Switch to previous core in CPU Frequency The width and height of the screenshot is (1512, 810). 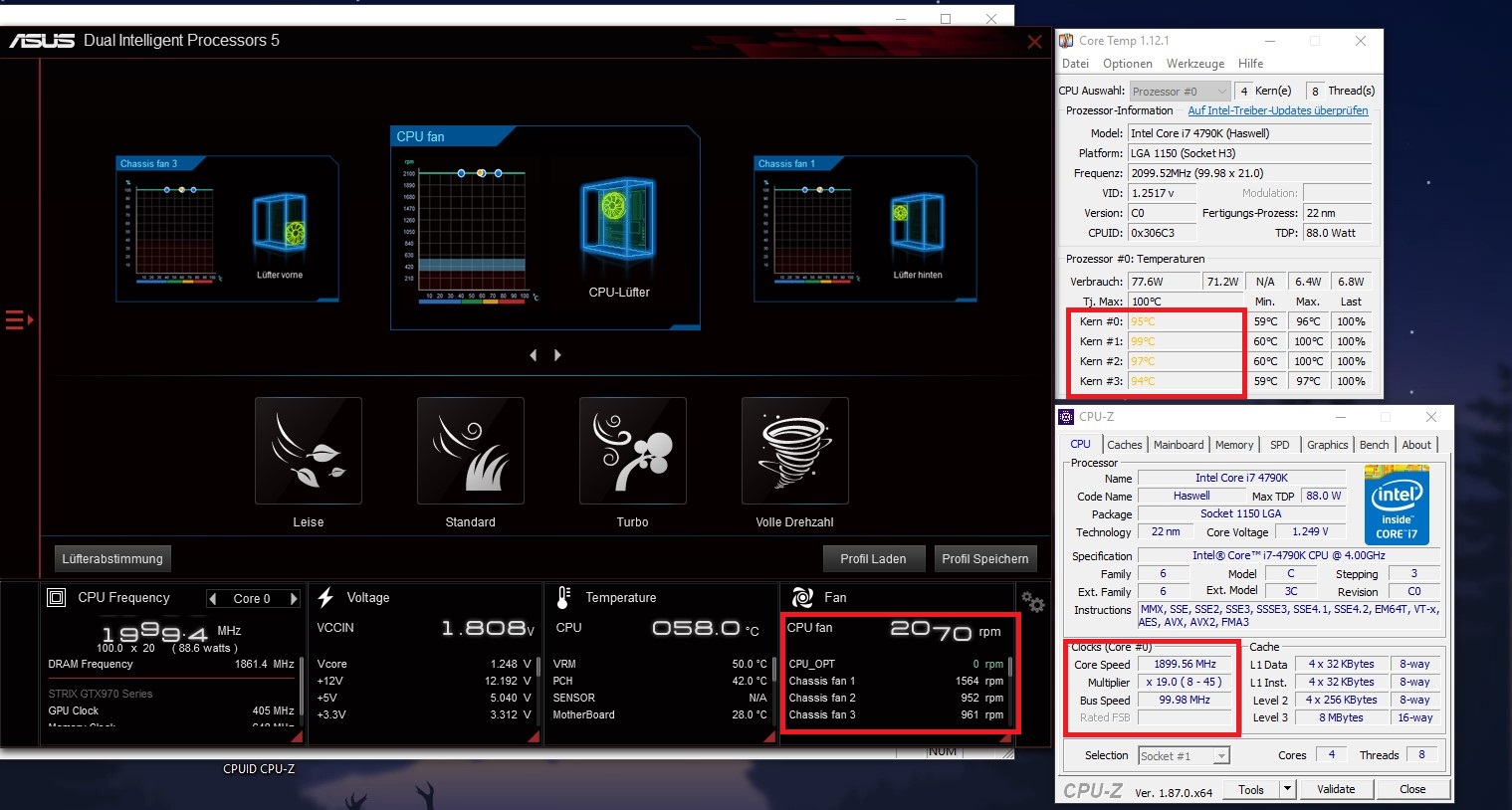coord(212,598)
